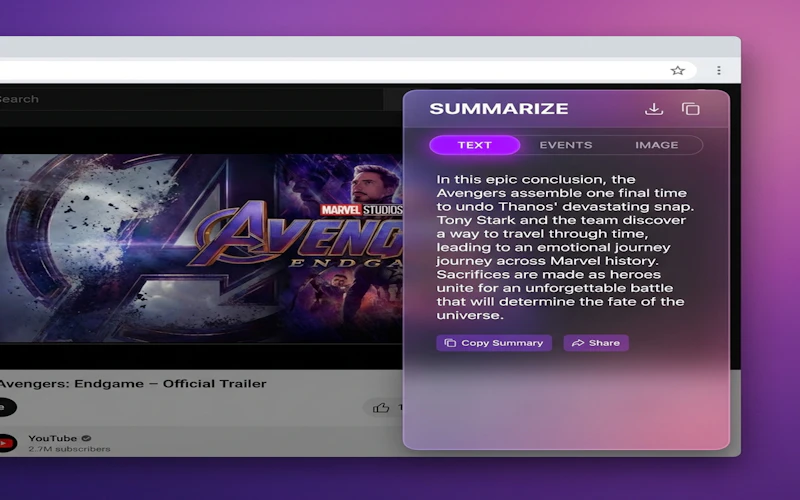Open the browser three-dot menu
The width and height of the screenshot is (800, 500).
(719, 70)
